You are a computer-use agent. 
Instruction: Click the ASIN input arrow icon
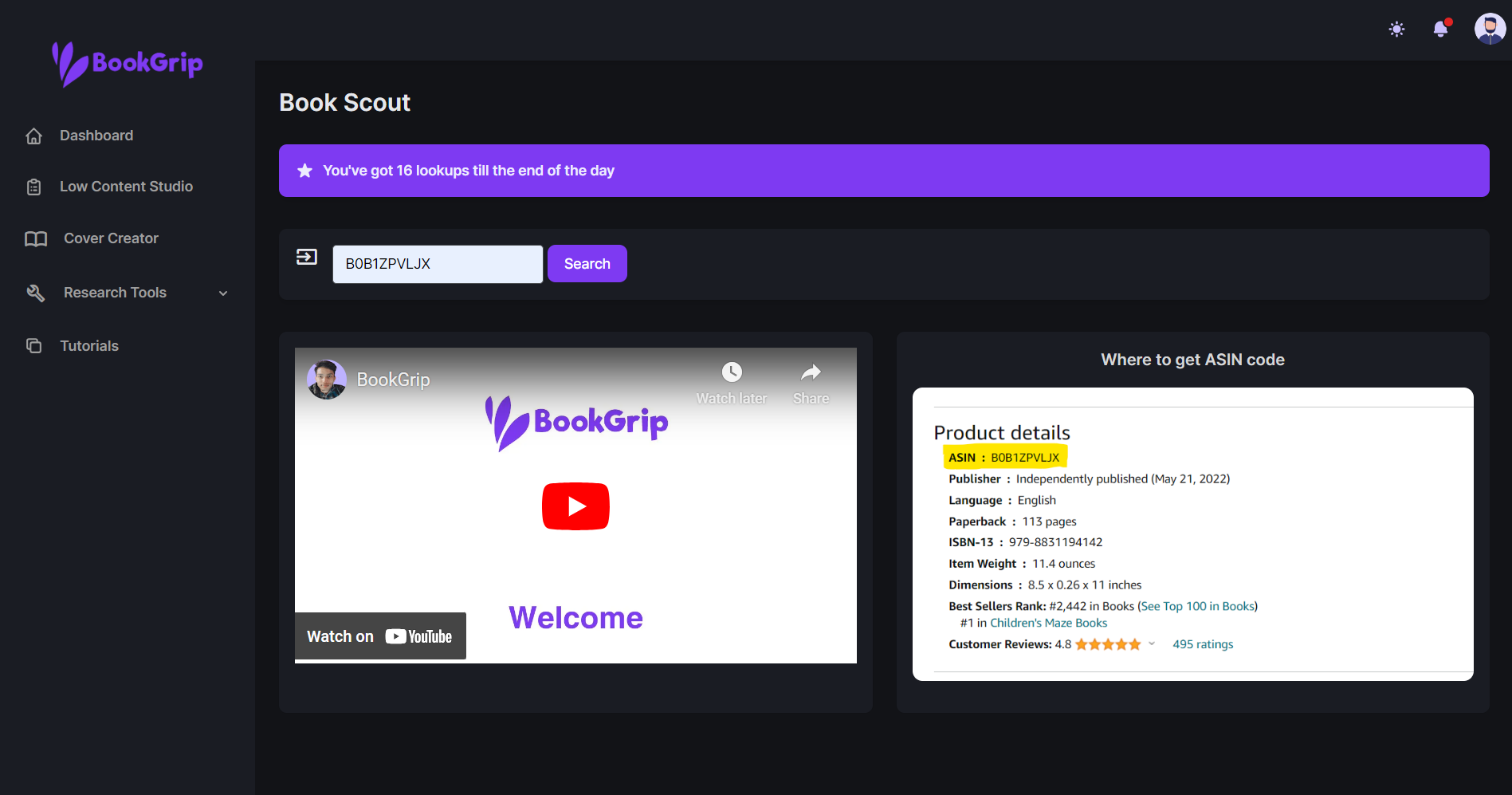pyautogui.click(x=307, y=257)
